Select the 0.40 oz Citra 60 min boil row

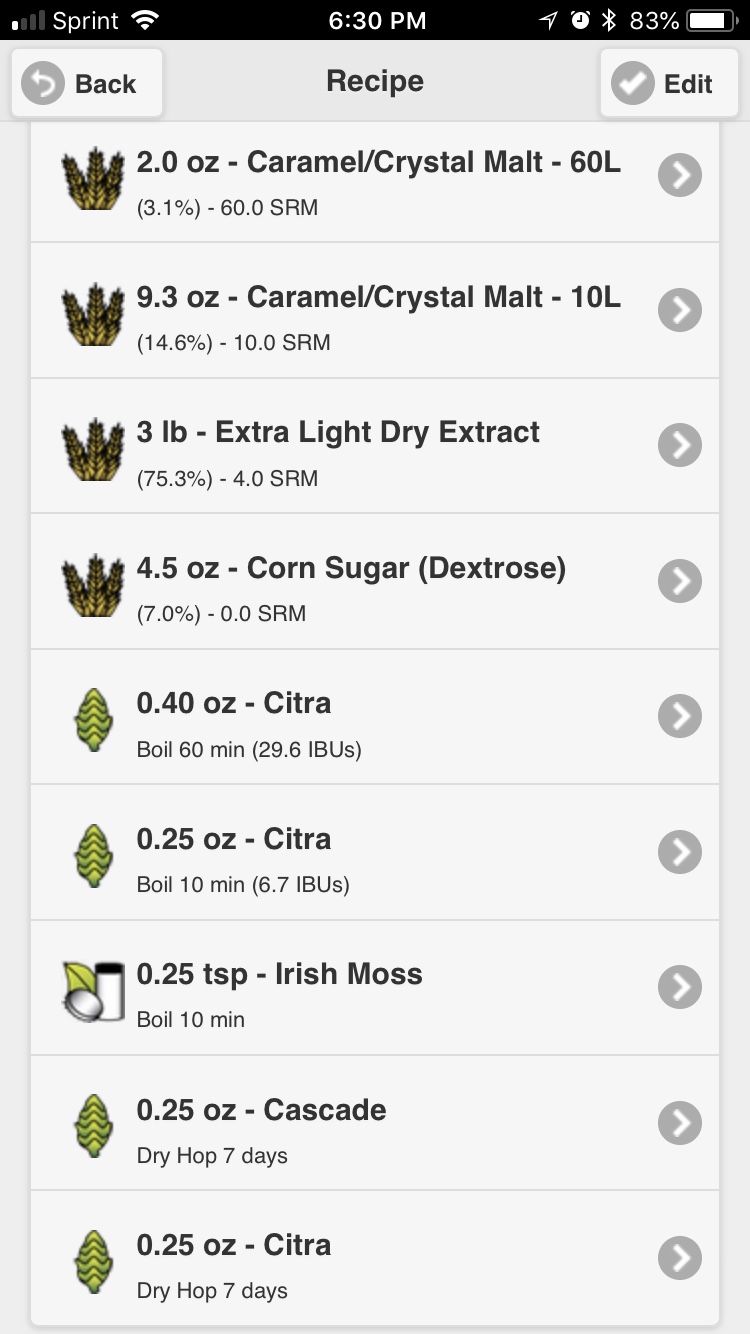click(375, 717)
